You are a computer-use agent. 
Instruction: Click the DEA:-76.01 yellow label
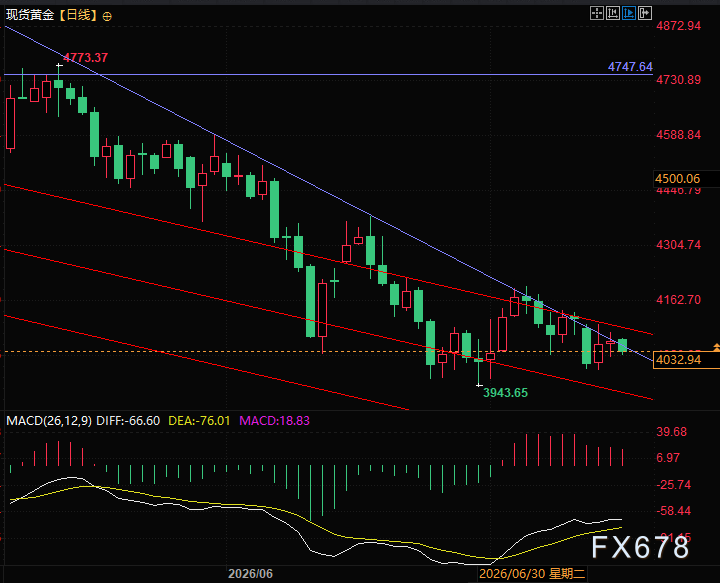point(199,421)
